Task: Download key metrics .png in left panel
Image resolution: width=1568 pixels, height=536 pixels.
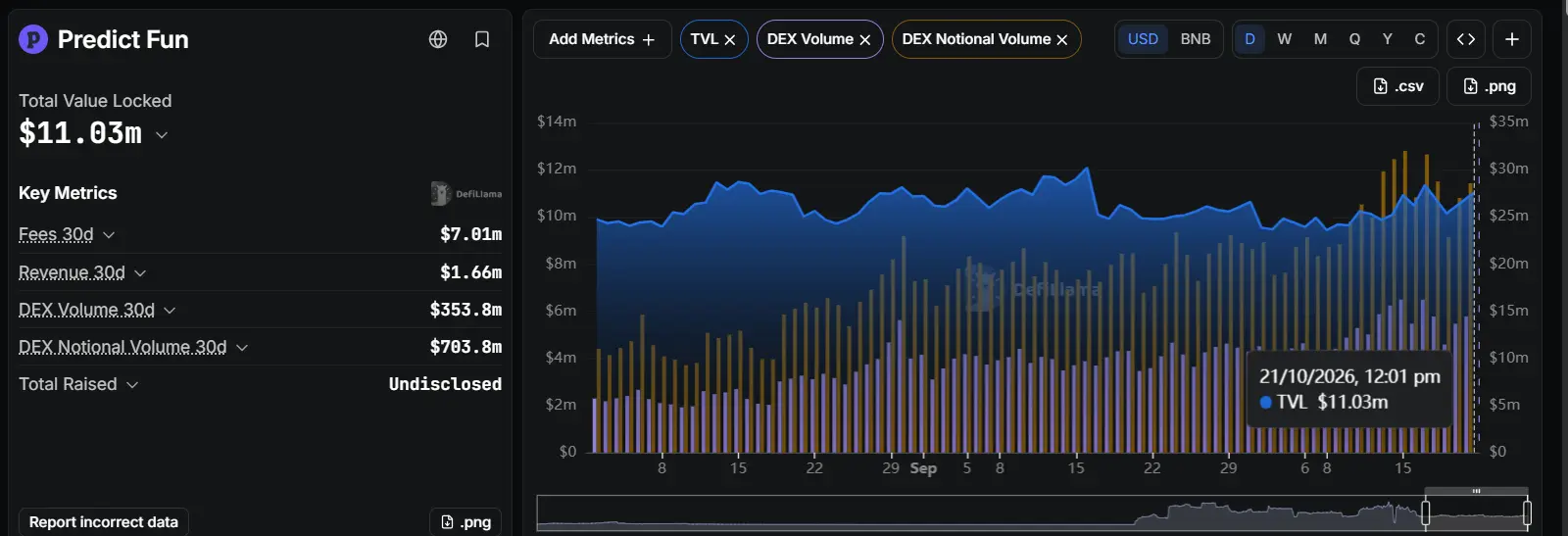Action: [x=465, y=522]
